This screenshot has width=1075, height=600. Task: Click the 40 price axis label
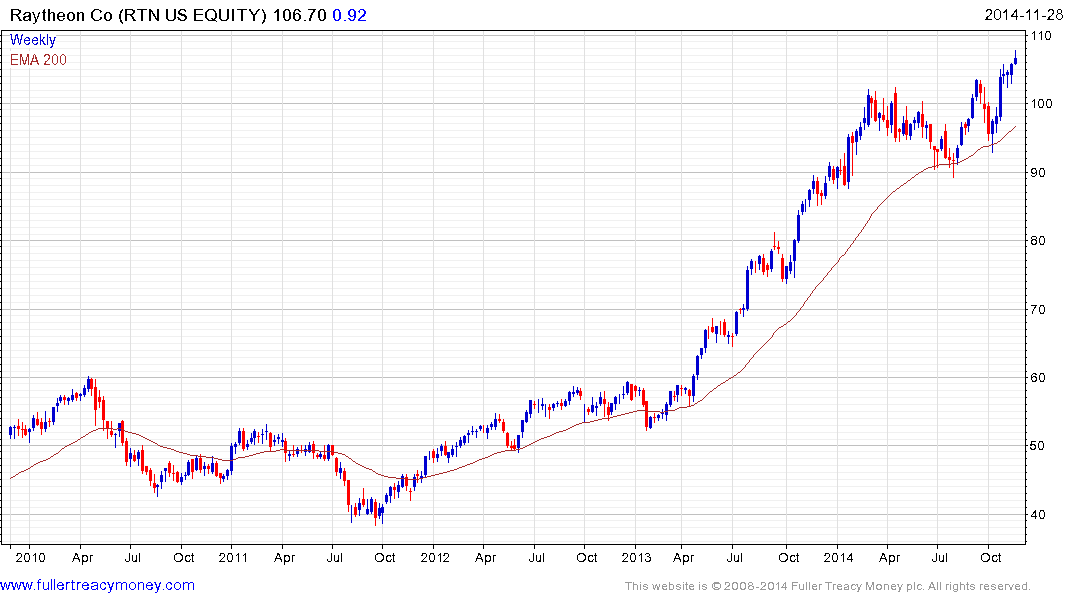coord(1038,514)
